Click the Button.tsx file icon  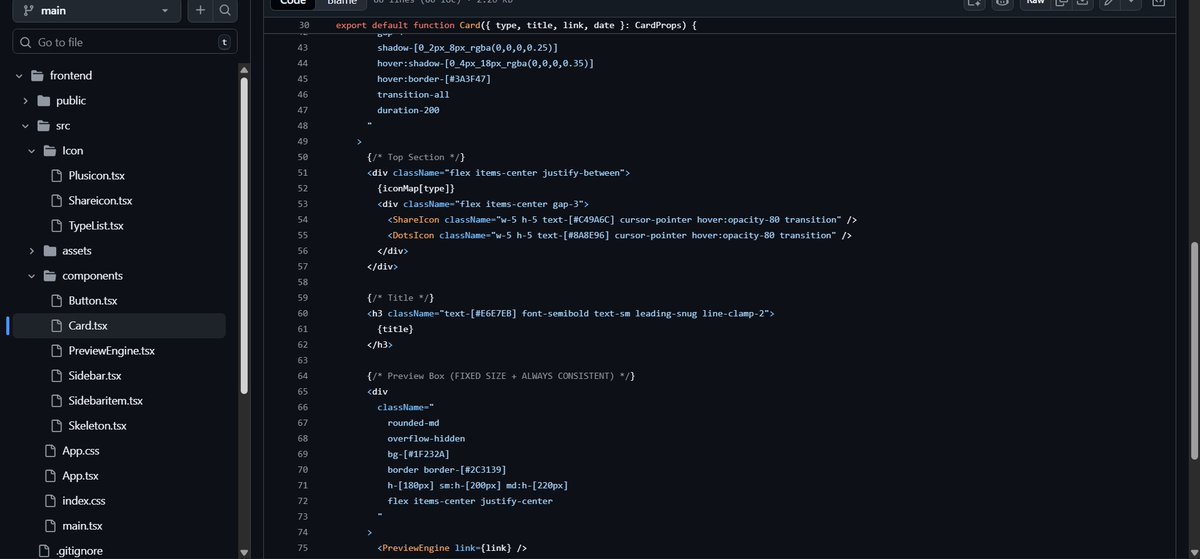(x=56, y=301)
